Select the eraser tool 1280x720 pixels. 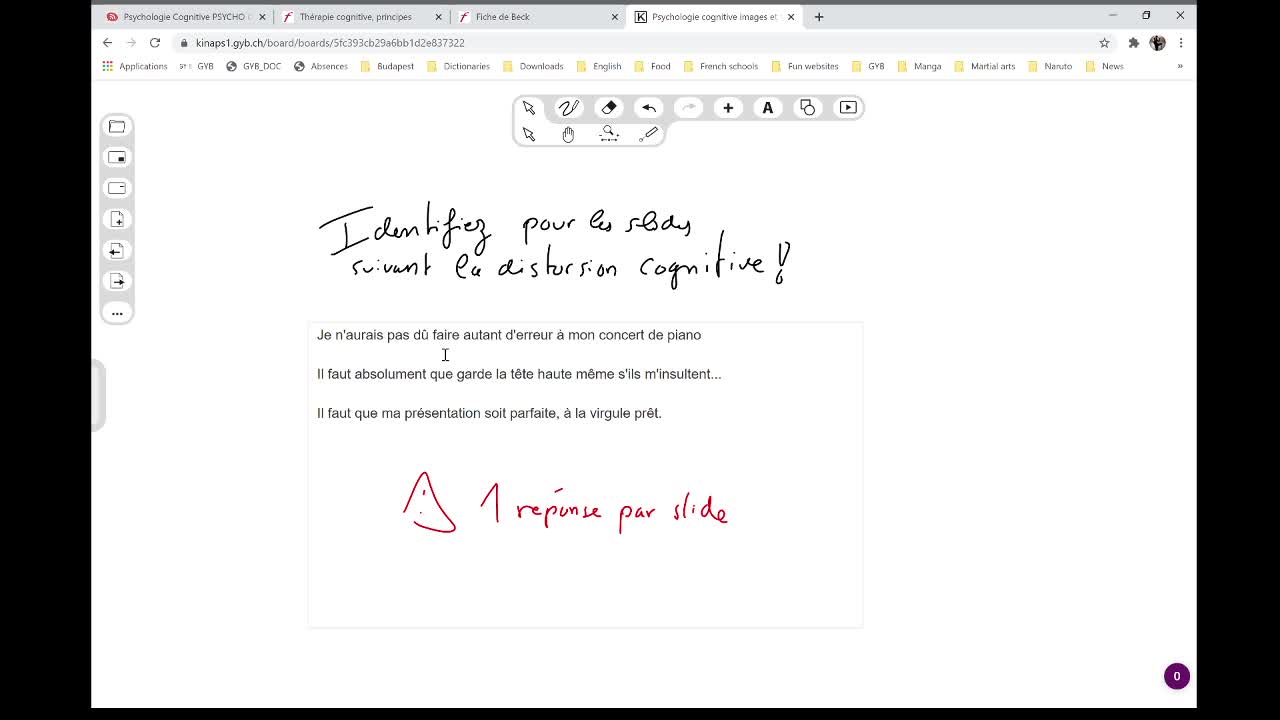pyautogui.click(x=609, y=108)
